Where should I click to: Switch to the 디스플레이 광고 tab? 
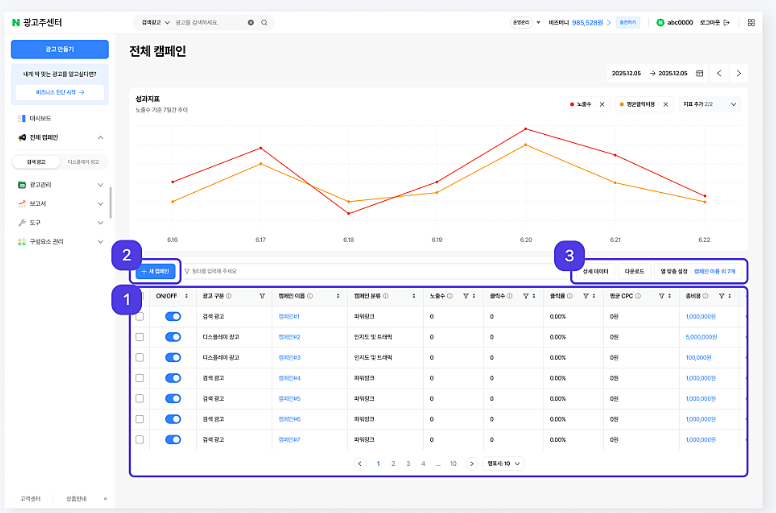tap(83, 161)
